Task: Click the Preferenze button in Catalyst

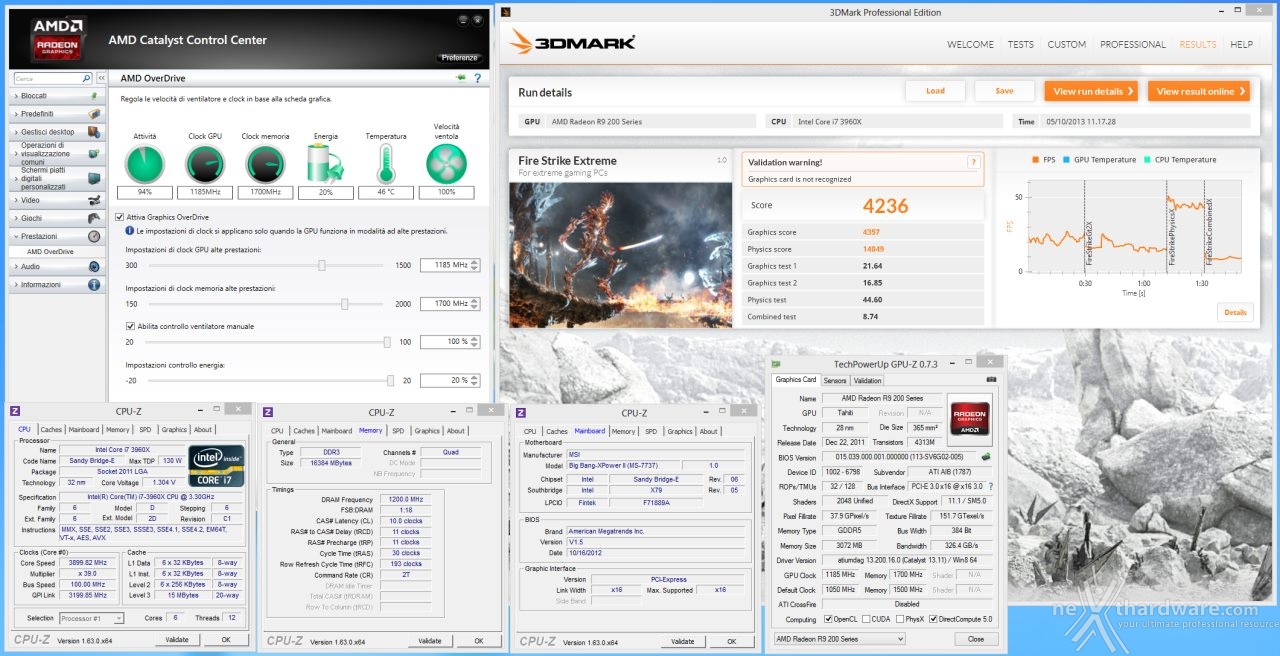Action: click(460, 58)
